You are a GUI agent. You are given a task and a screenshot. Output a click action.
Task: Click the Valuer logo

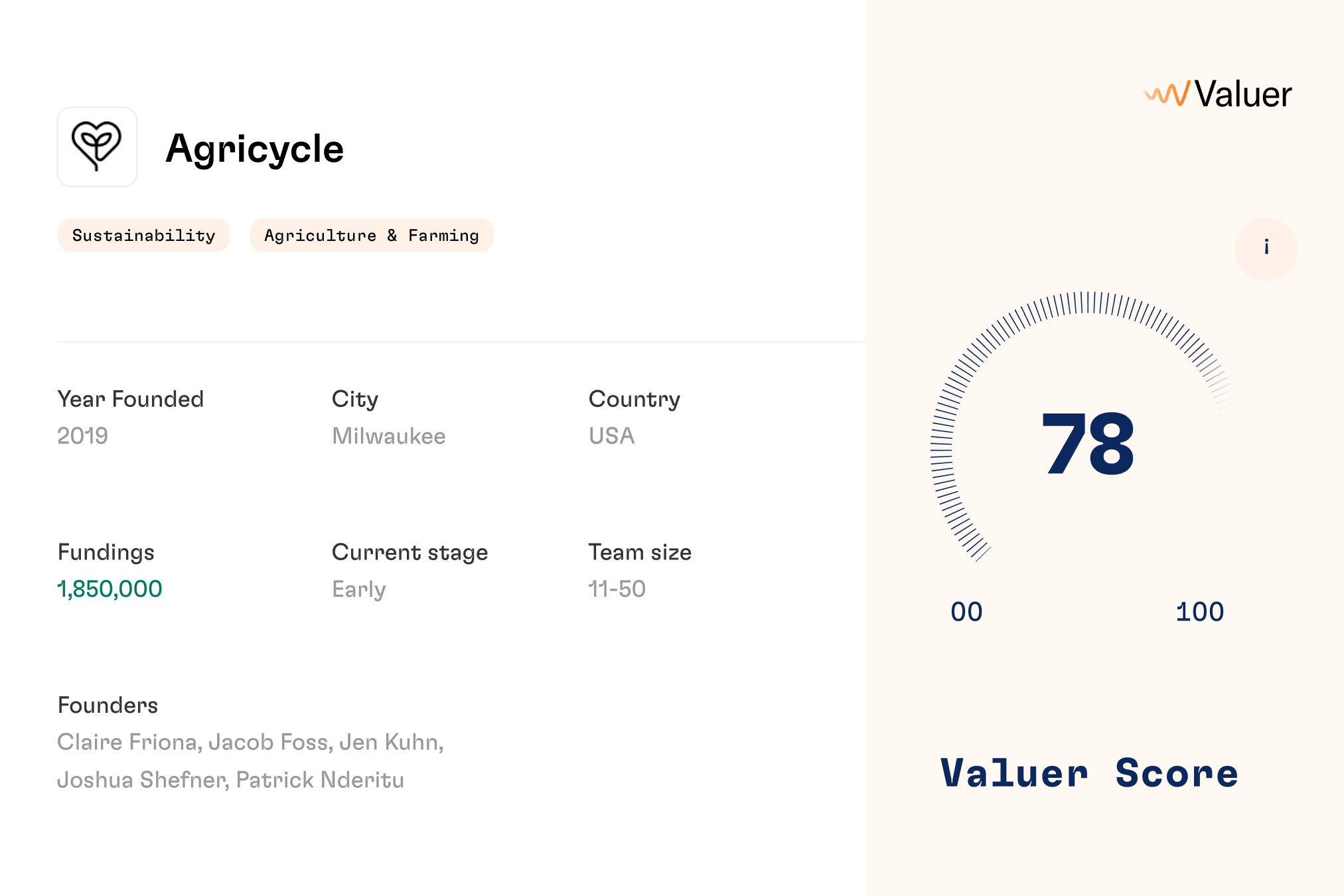point(1217,94)
